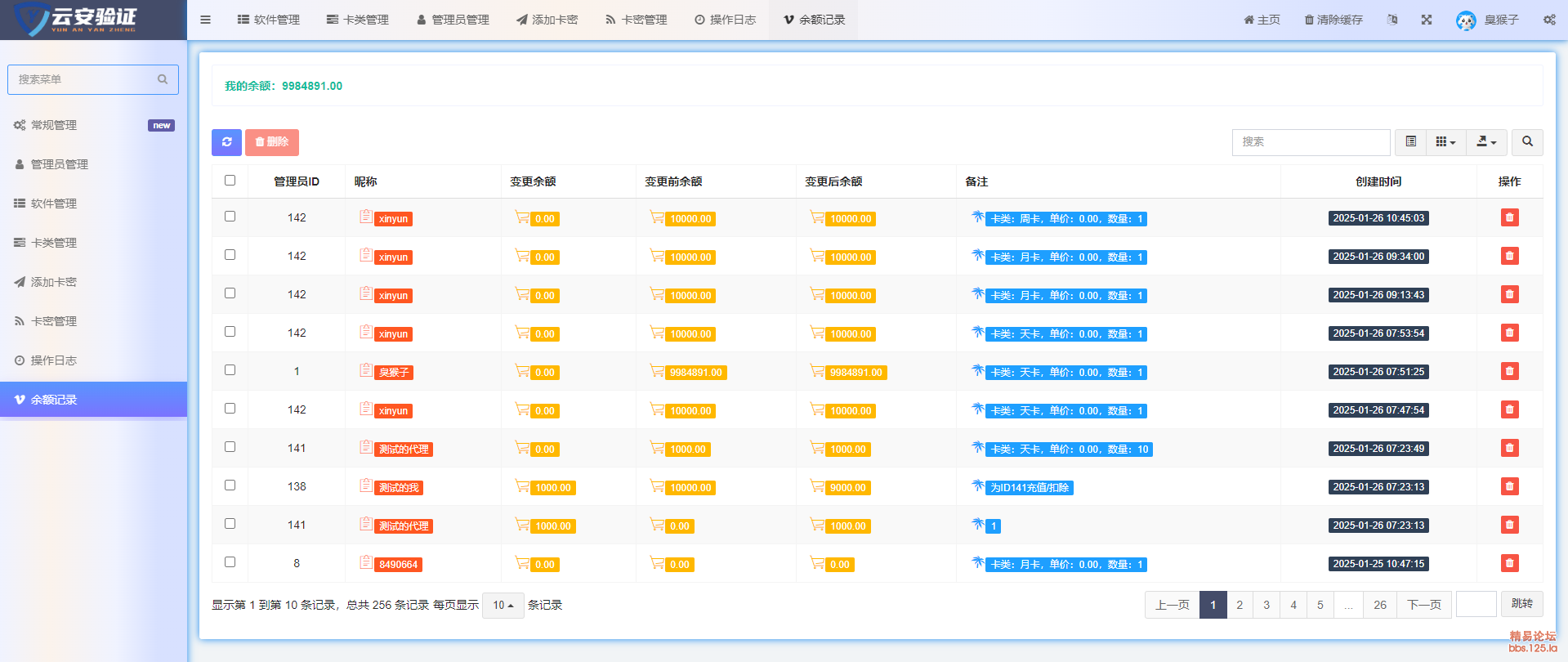The width and height of the screenshot is (1568, 662).
Task: Toggle the card view table icon
Action: pos(1410,142)
